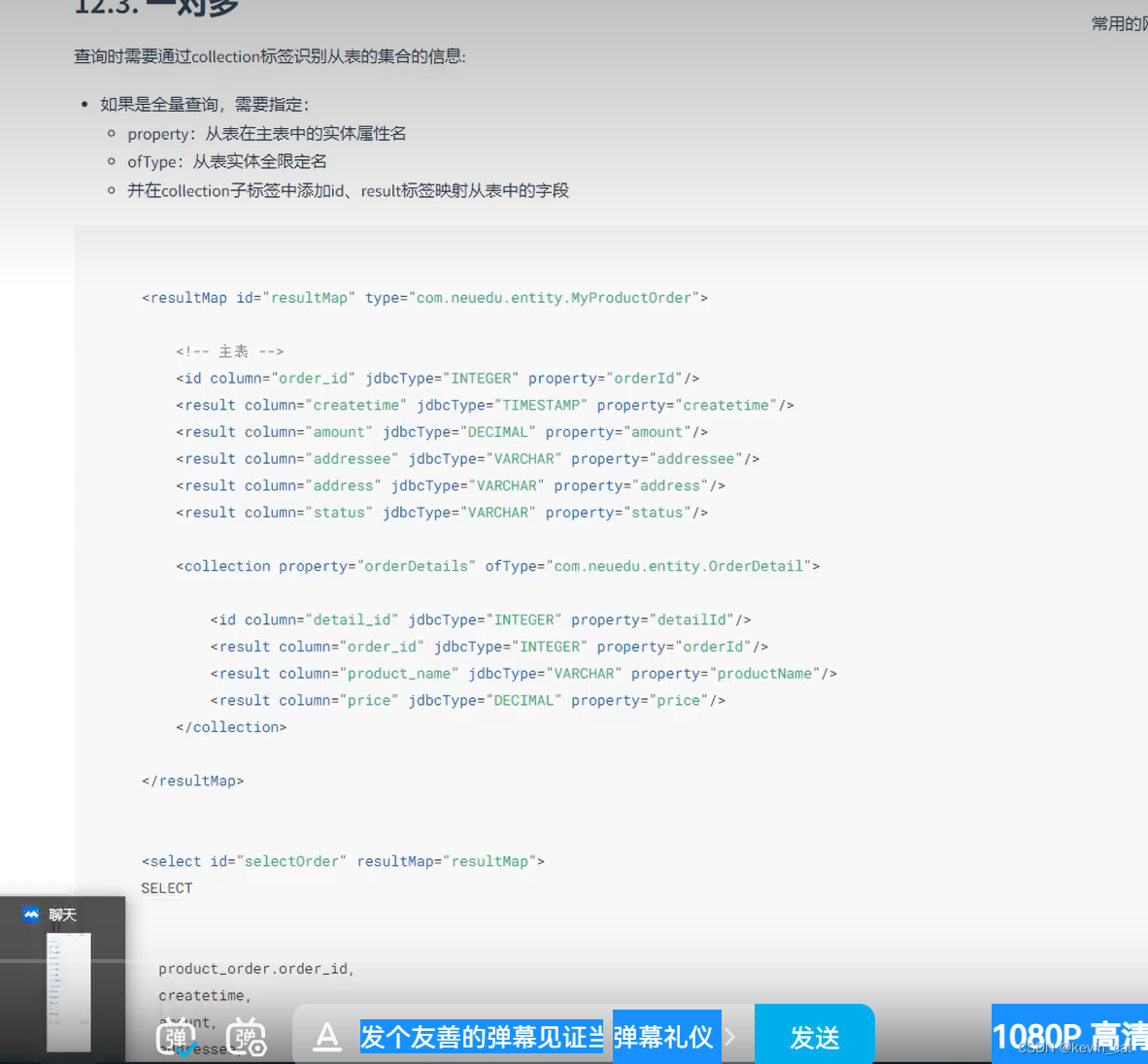Click the 'order_id' id column line under 主表
Image resolution: width=1148 pixels, height=1064 pixels.
tap(438, 379)
